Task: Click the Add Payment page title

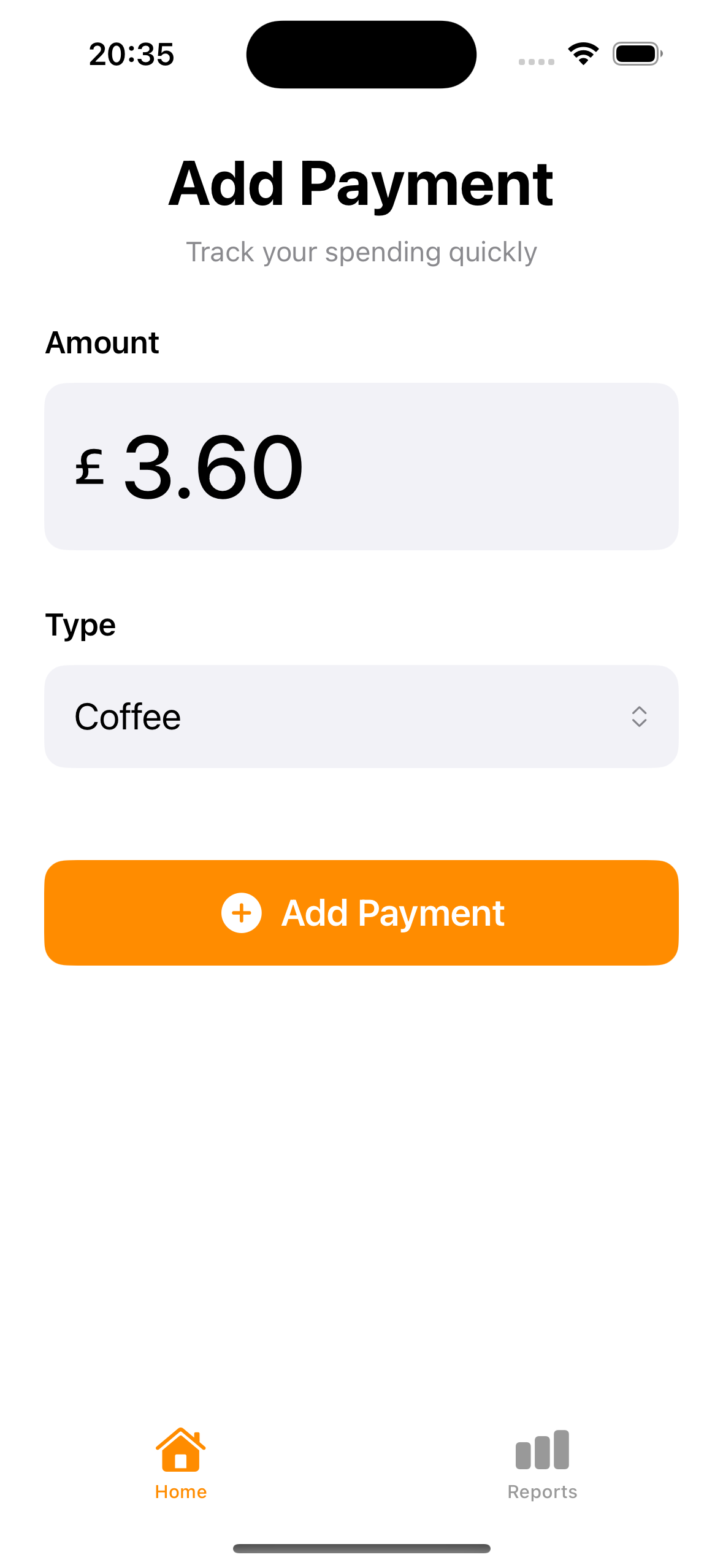Action: click(361, 183)
